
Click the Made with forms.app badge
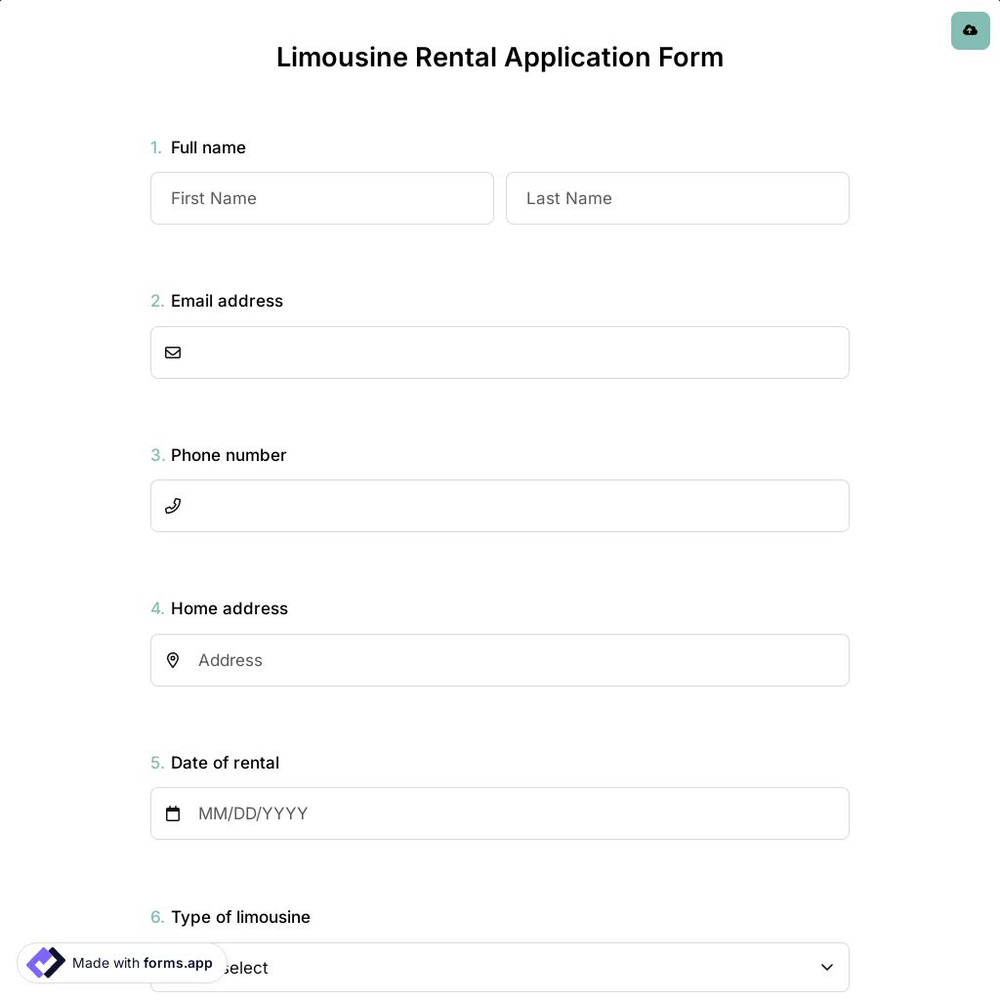120,963
